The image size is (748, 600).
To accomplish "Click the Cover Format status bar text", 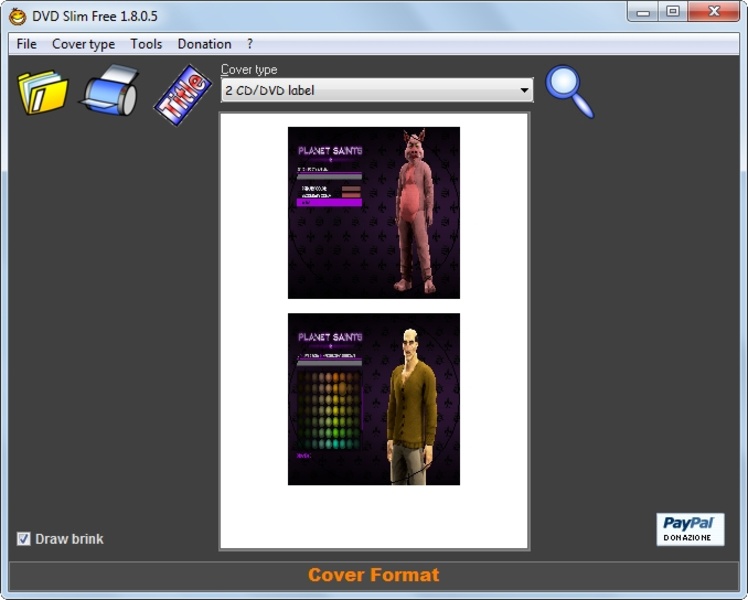I will pyautogui.click(x=374, y=575).
